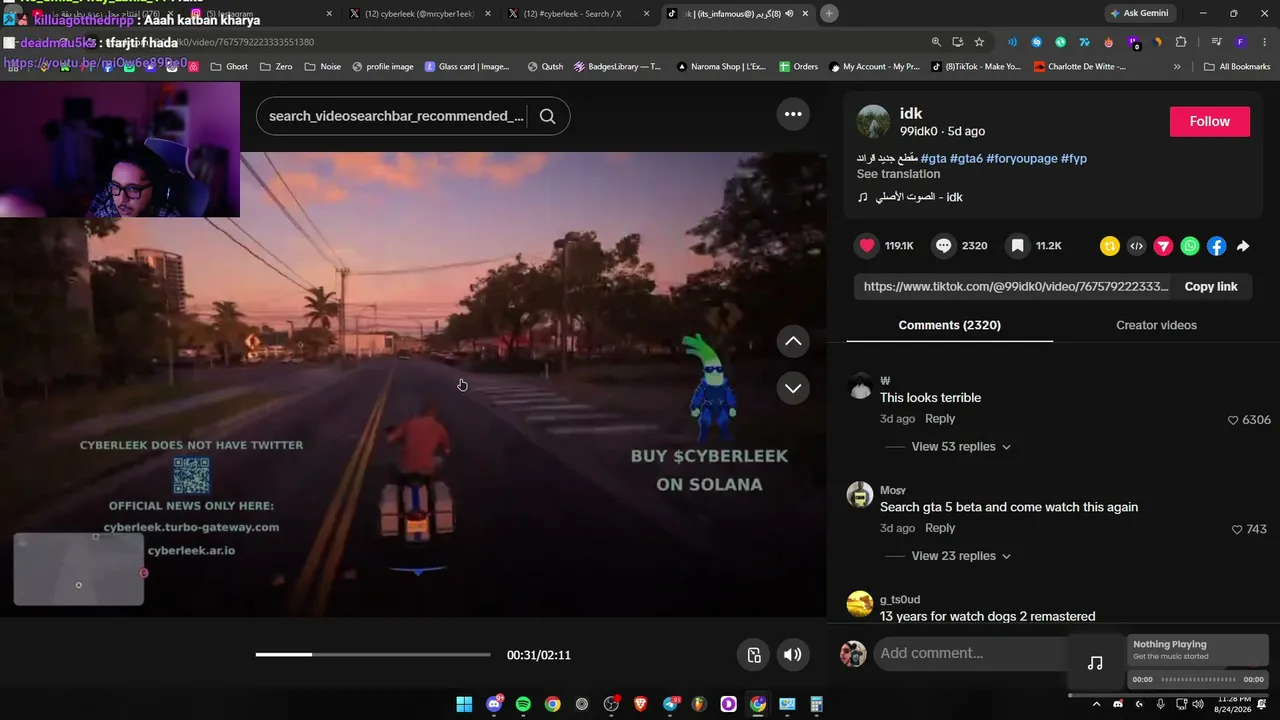Seek in Nothing Playing widget progress bar
Screen dimensions: 1280x720
pos(1197,680)
